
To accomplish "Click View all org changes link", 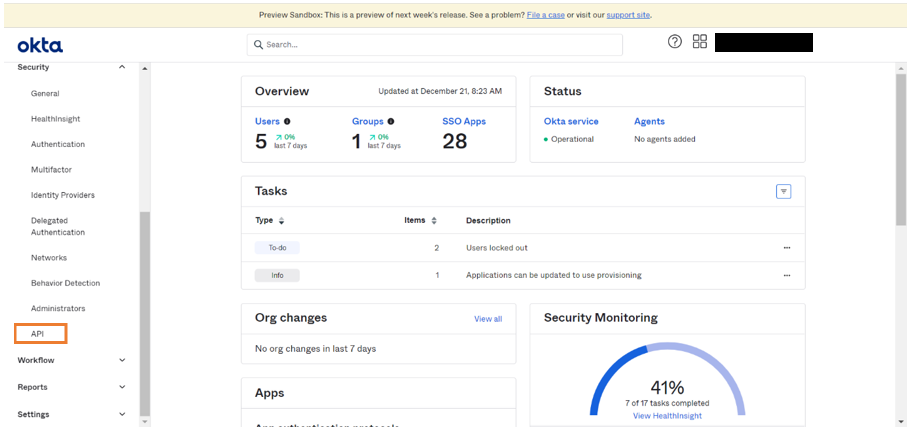I will coord(488,319).
